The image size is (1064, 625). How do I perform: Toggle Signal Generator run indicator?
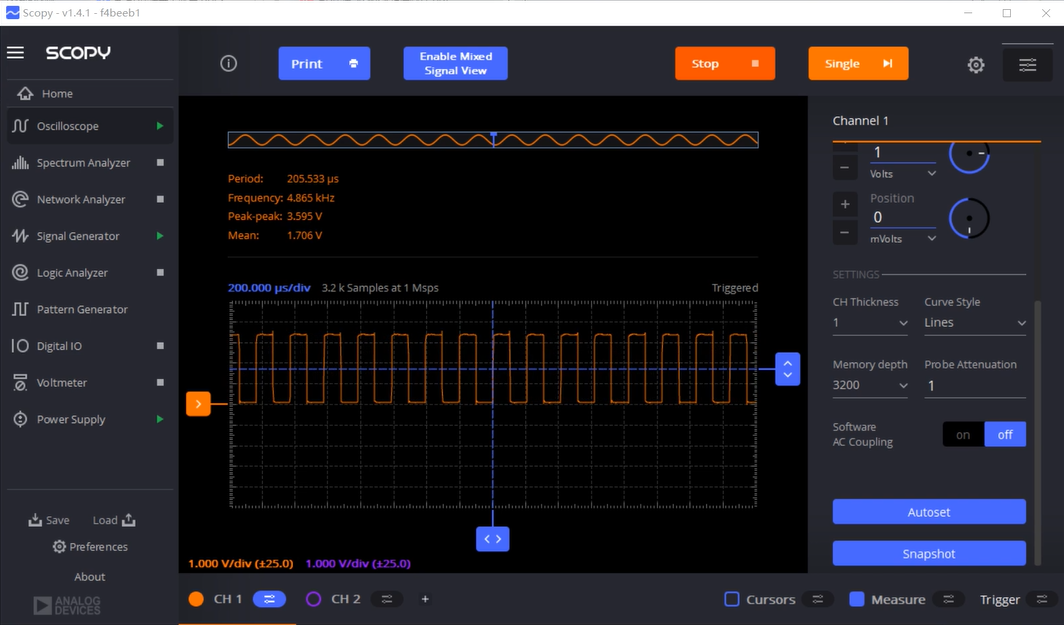click(160, 236)
